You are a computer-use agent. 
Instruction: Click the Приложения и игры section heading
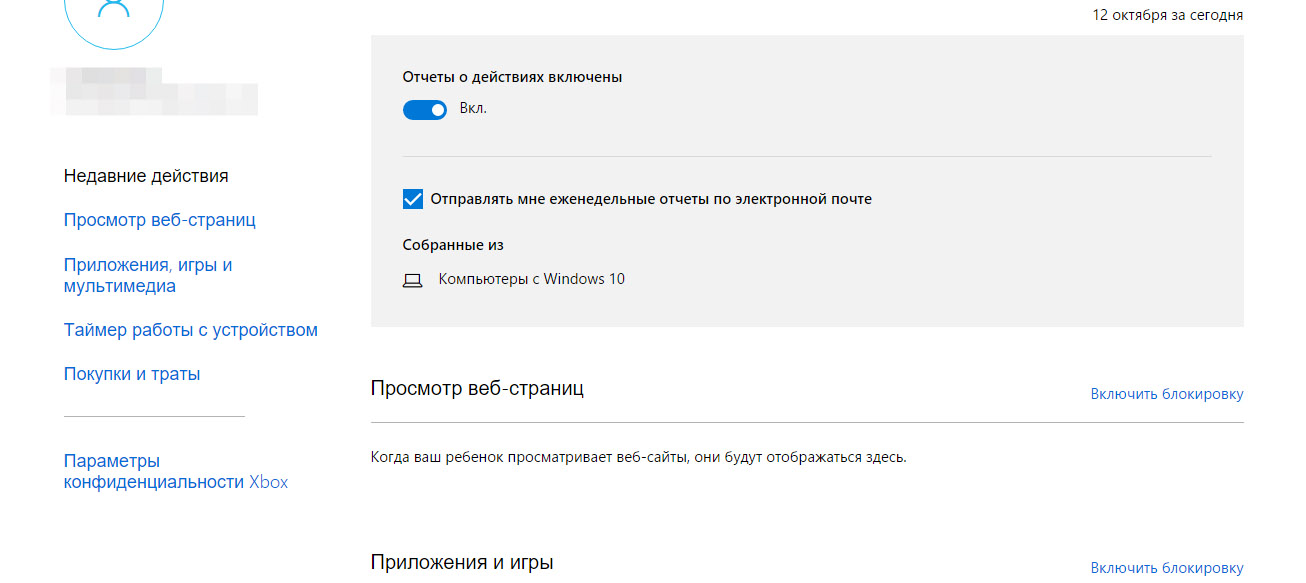(x=462, y=562)
